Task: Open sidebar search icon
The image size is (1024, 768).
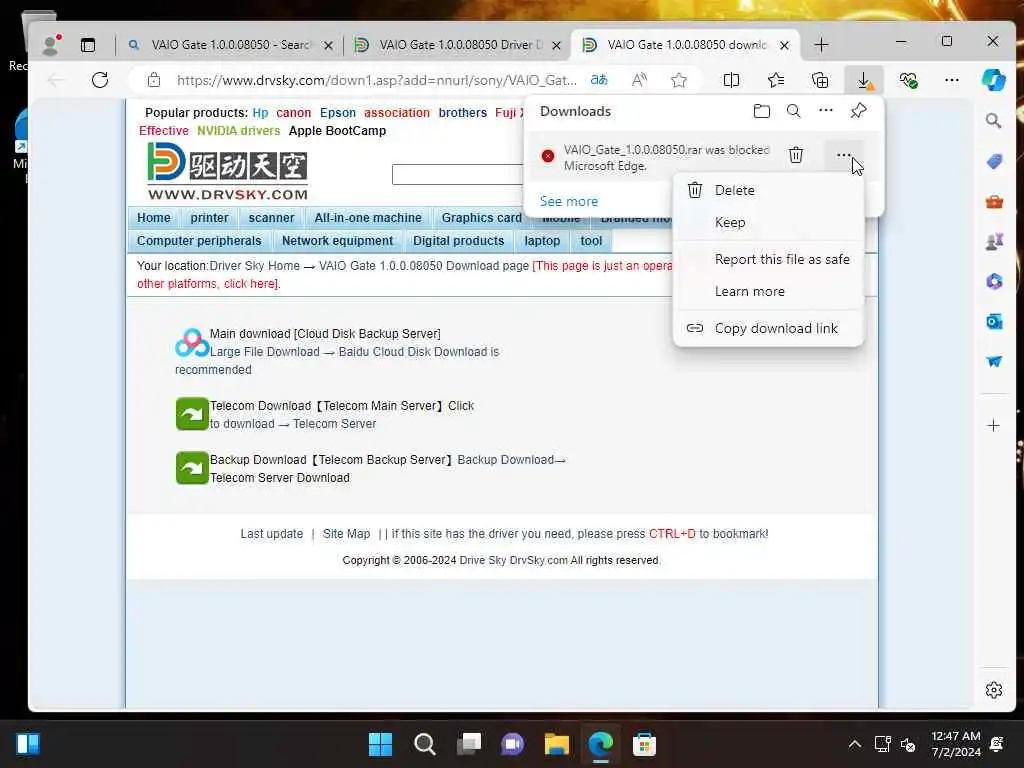Action: click(x=993, y=121)
